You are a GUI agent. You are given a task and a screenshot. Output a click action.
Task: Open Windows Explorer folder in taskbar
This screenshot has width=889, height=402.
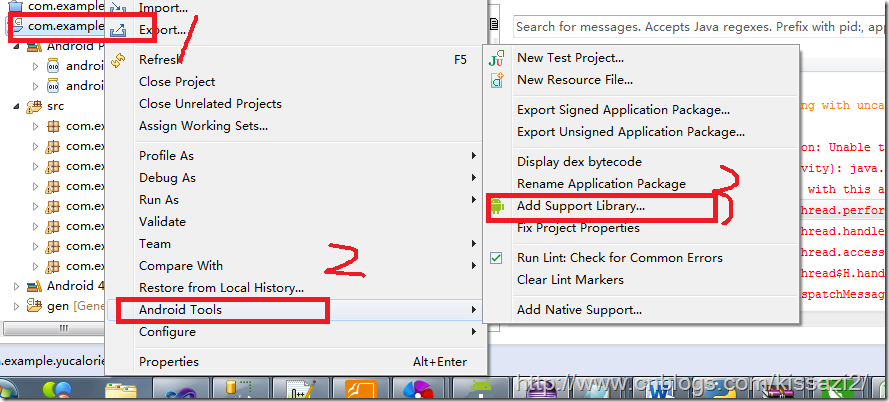[x=121, y=390]
